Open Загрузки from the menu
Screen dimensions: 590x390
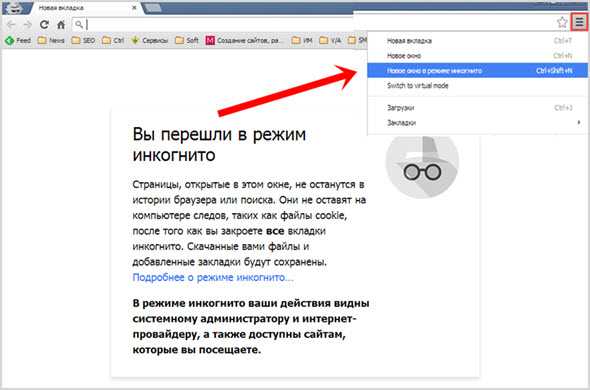click(x=478, y=108)
